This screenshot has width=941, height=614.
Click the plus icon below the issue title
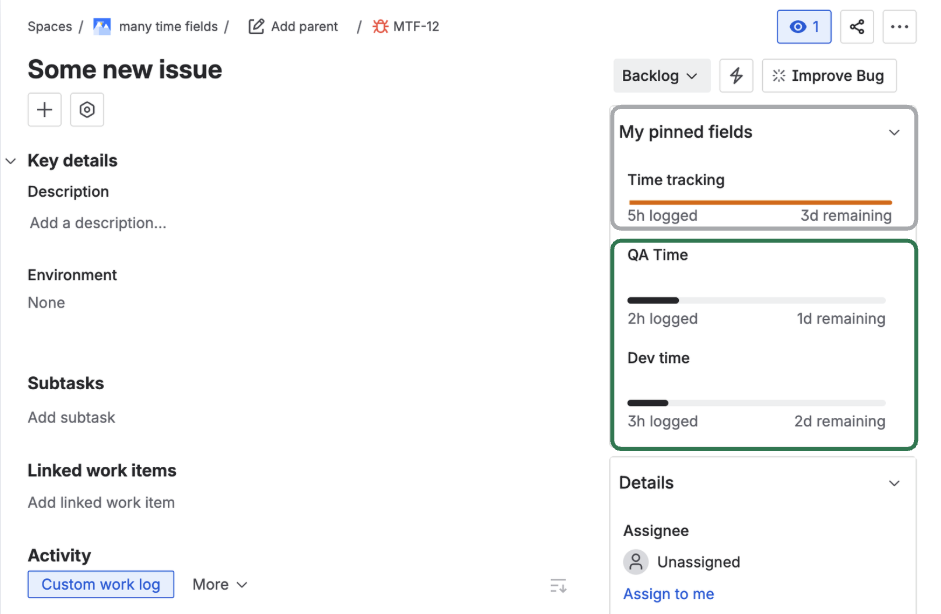click(x=44, y=110)
